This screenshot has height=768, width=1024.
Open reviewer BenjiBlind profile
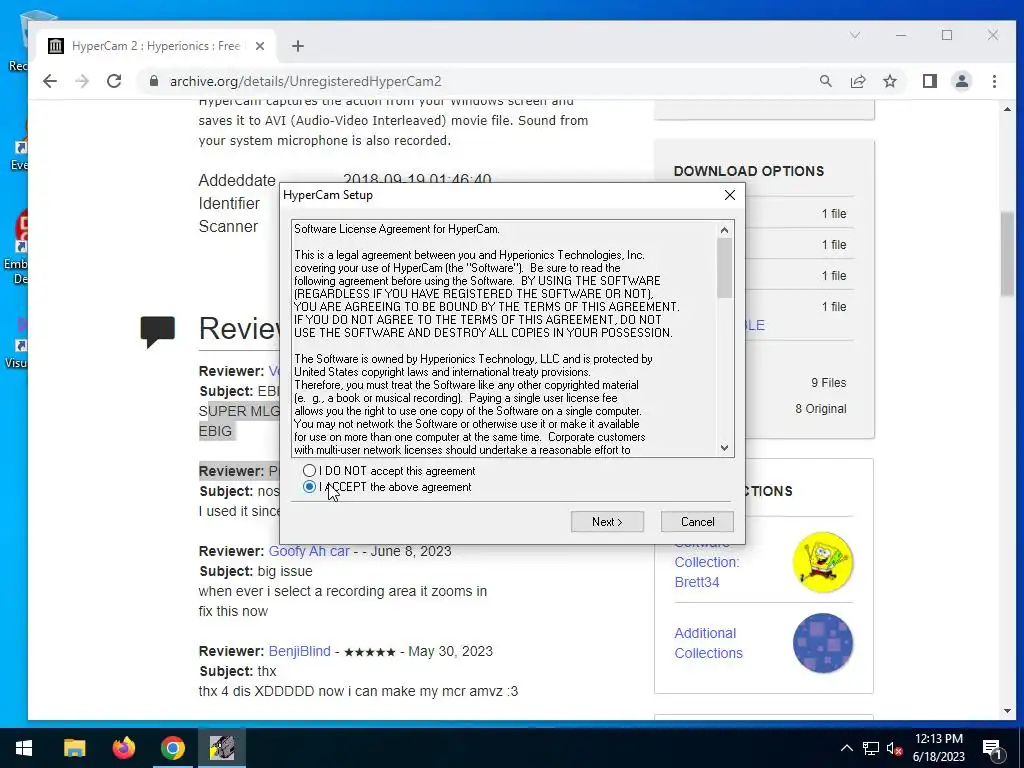299,651
